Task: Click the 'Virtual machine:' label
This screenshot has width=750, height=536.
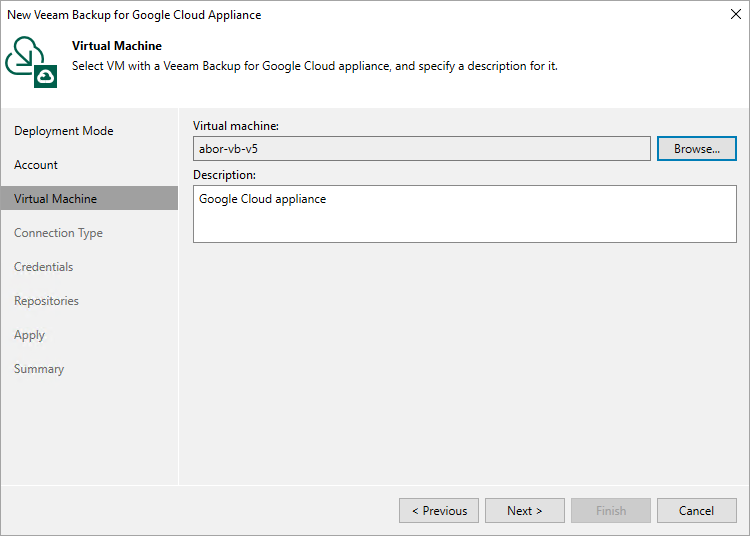Action: pyautogui.click(x=236, y=126)
